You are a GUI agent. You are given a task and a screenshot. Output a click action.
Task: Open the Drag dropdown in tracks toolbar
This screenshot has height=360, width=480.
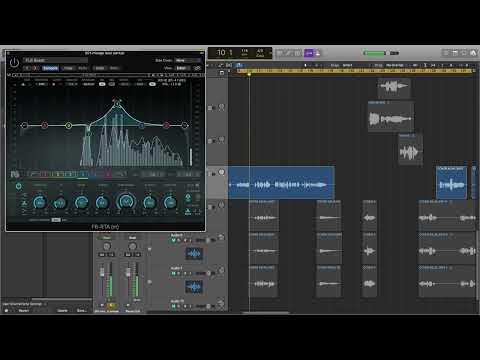pyautogui.click(x=395, y=65)
